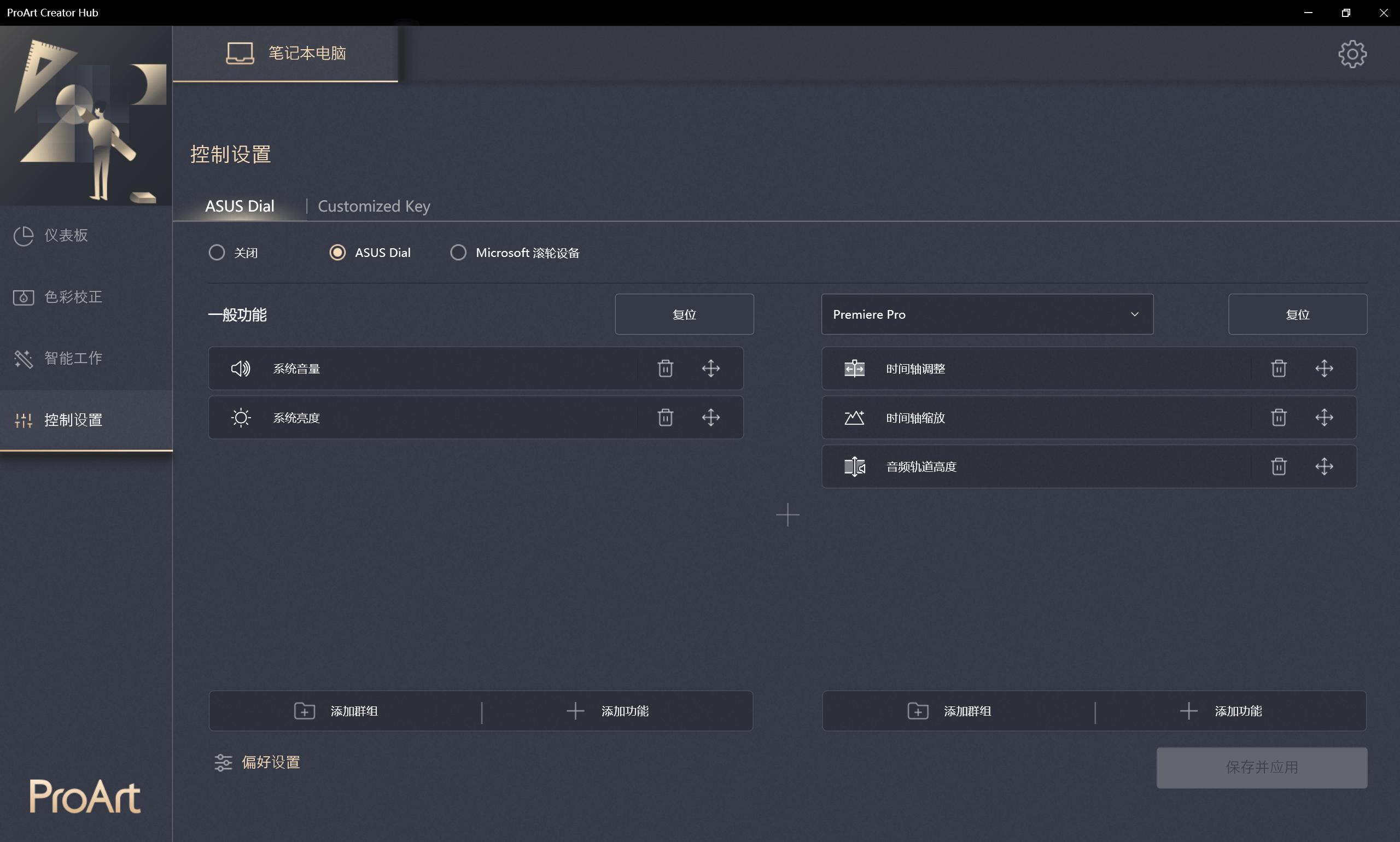The width and height of the screenshot is (1400, 842).
Task: Click move handle icon for 音频轨道高度
Action: 1323,466
